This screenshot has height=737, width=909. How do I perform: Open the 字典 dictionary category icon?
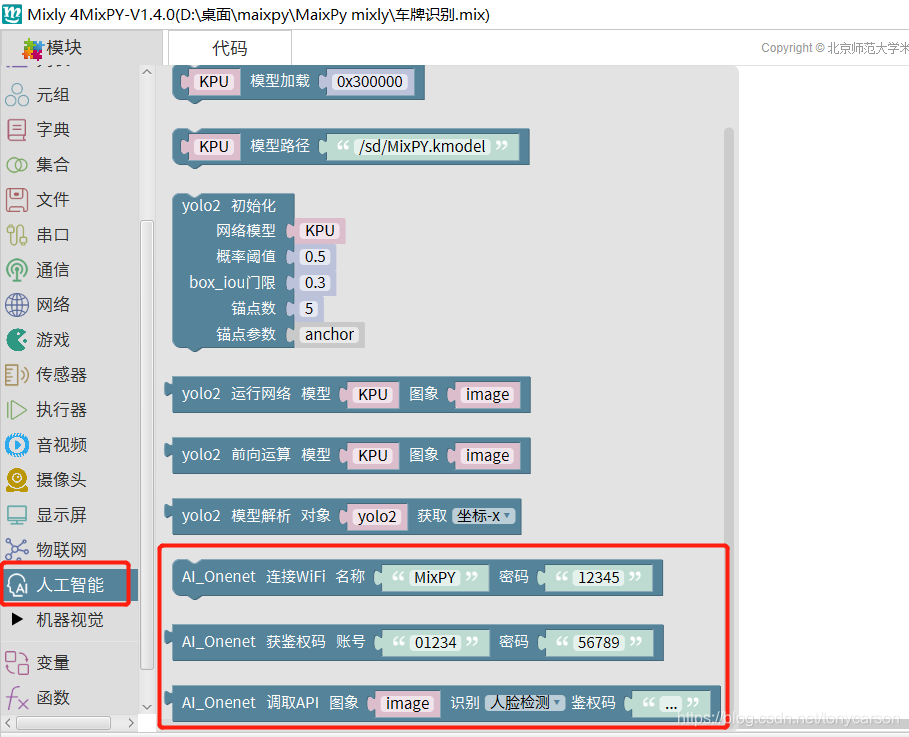pyautogui.click(x=17, y=129)
